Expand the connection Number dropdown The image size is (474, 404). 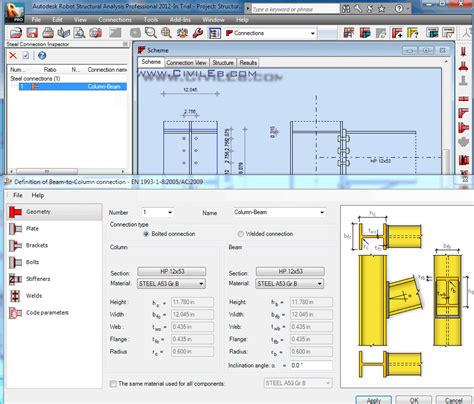click(170, 212)
